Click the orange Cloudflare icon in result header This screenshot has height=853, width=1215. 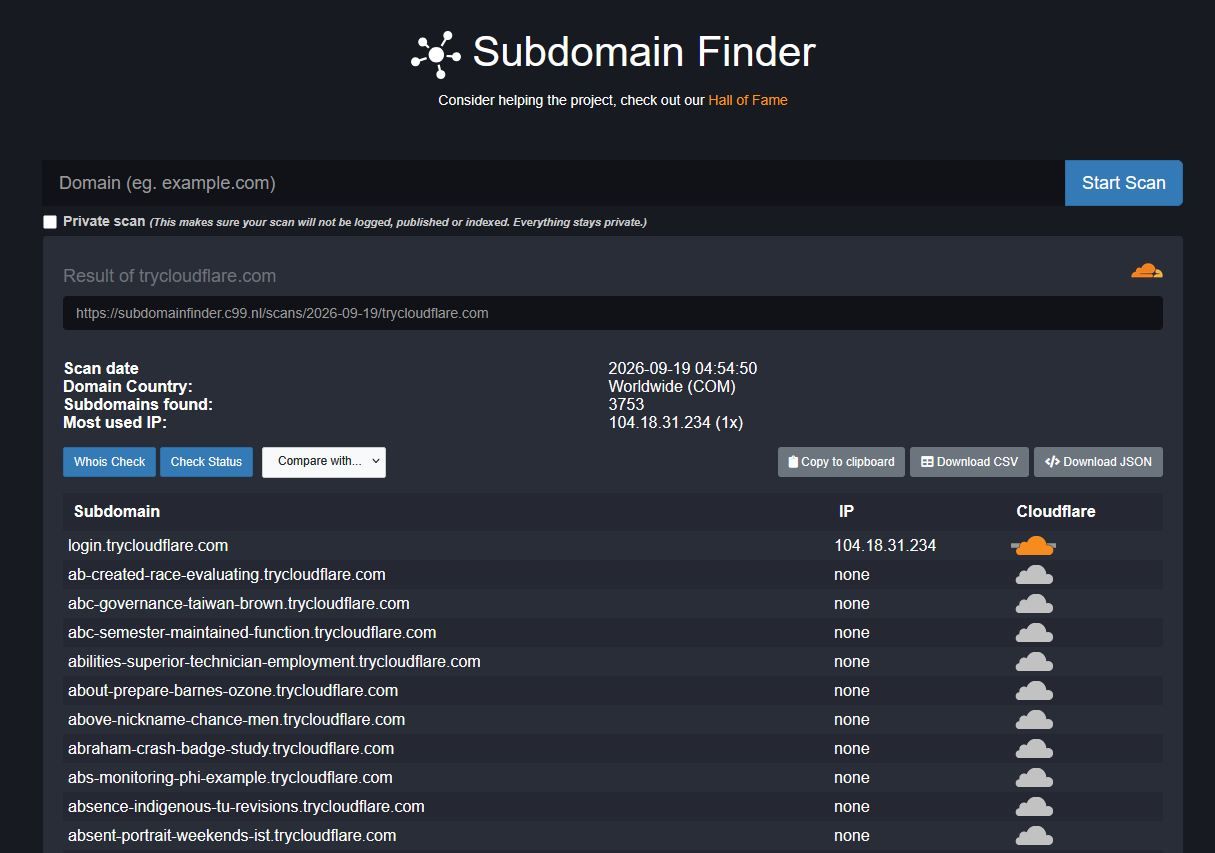[1147, 271]
